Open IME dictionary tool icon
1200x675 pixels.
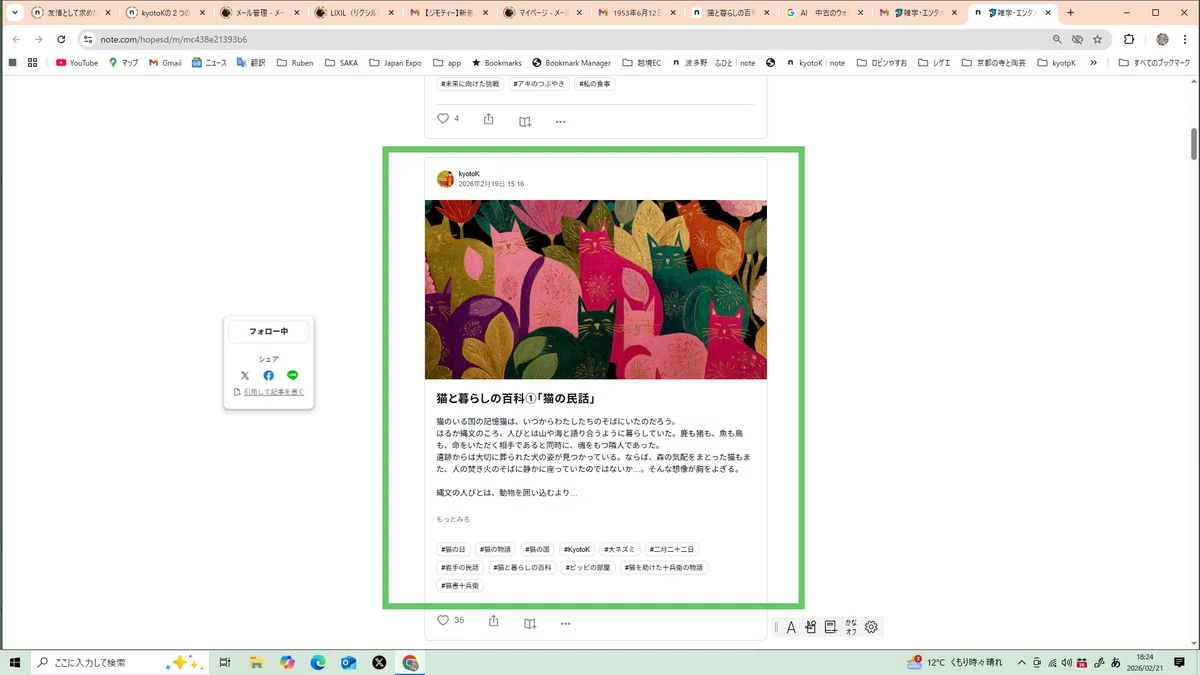830,627
